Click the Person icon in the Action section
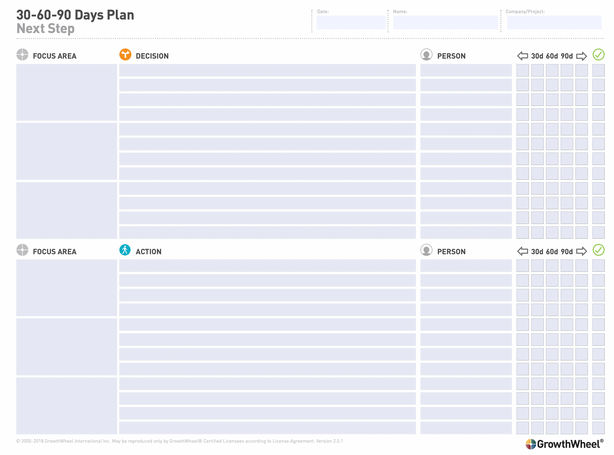 426,250
